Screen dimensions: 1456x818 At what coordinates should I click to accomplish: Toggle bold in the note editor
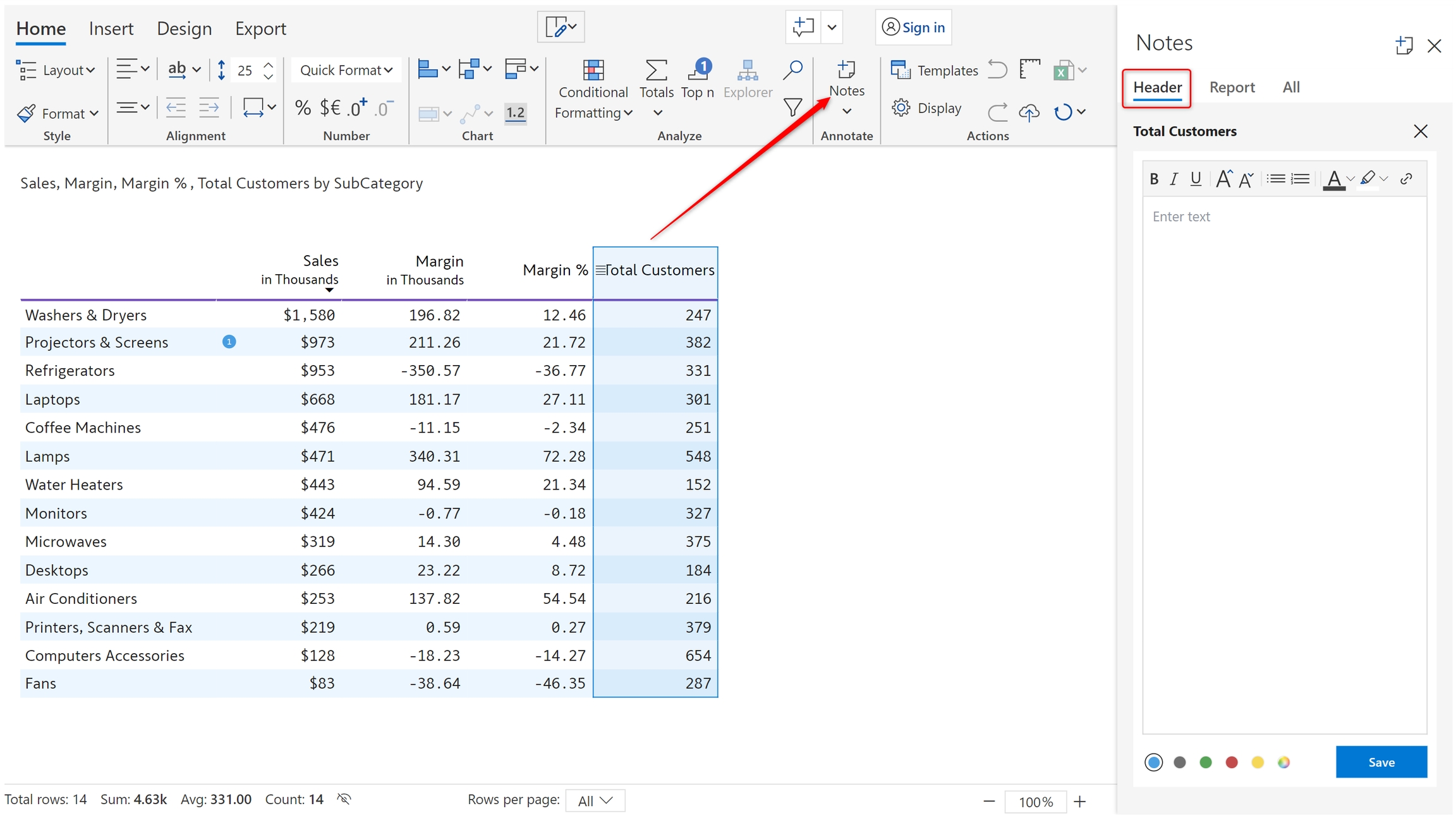tap(1154, 179)
